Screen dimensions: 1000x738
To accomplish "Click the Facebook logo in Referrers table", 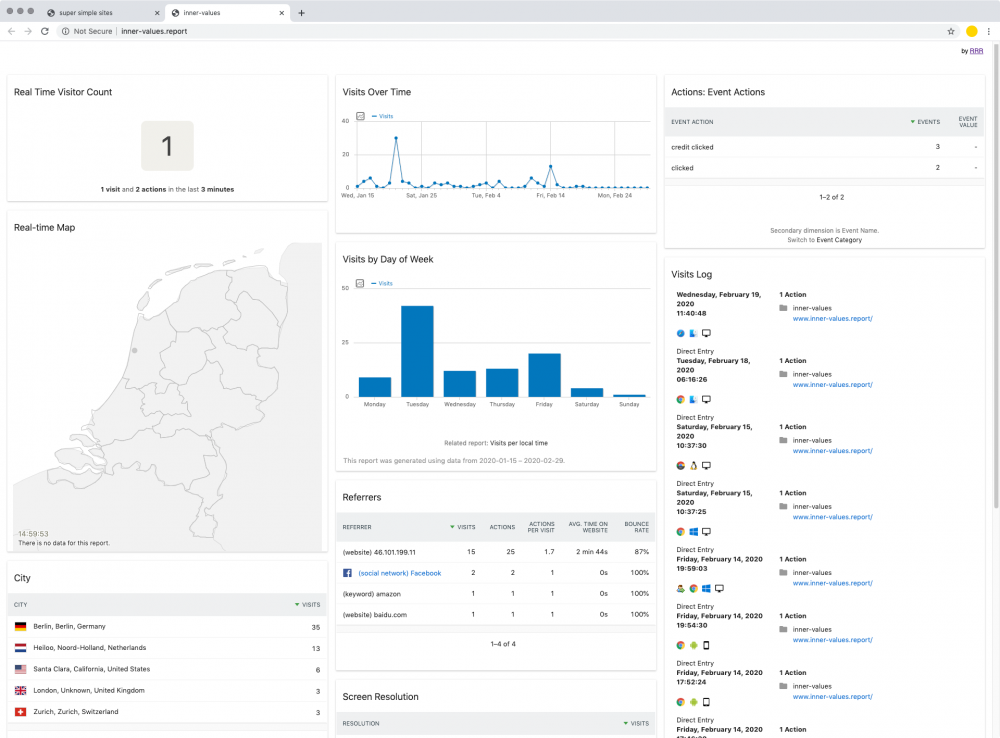I will pyautogui.click(x=348, y=573).
